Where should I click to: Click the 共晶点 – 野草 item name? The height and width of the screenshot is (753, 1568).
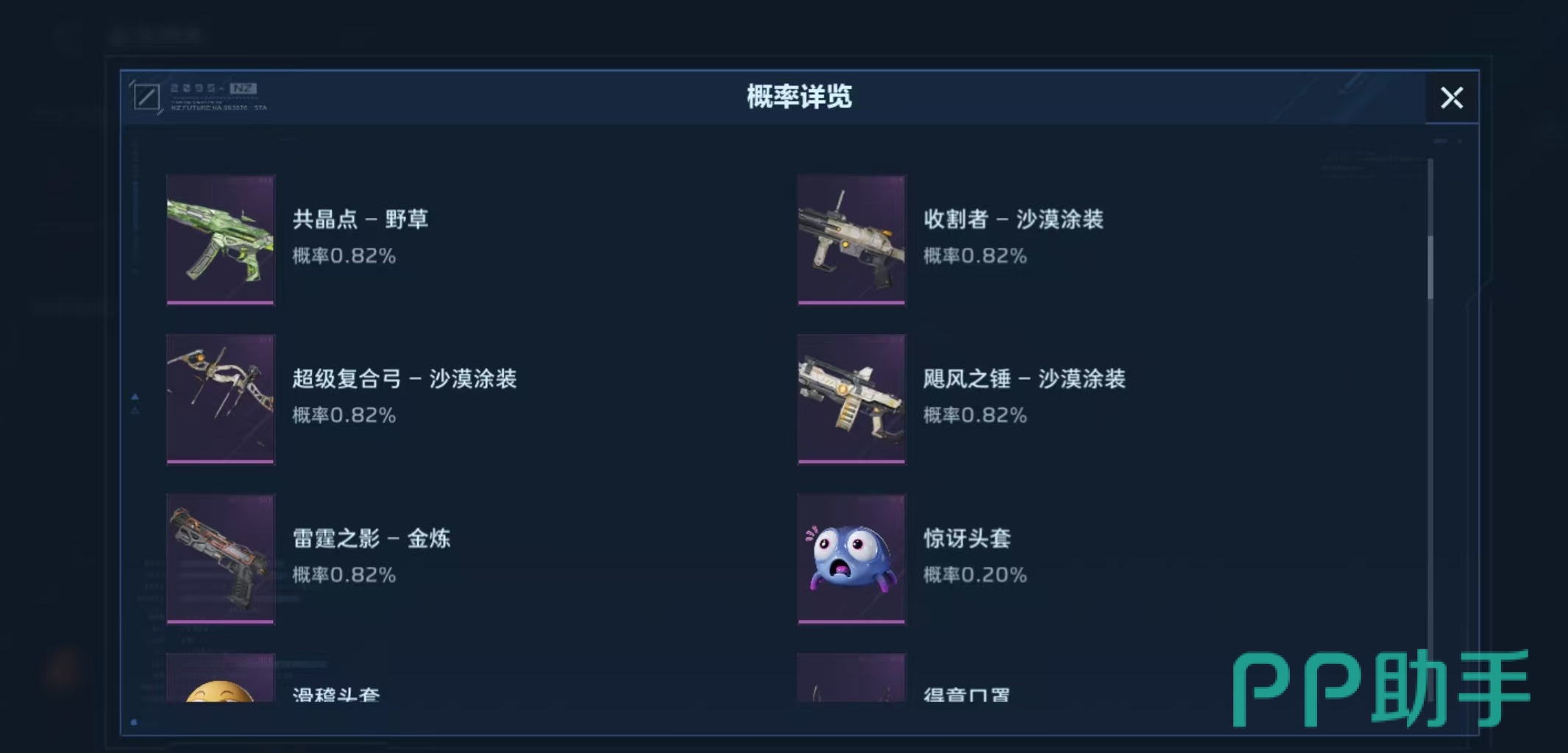click(x=361, y=219)
